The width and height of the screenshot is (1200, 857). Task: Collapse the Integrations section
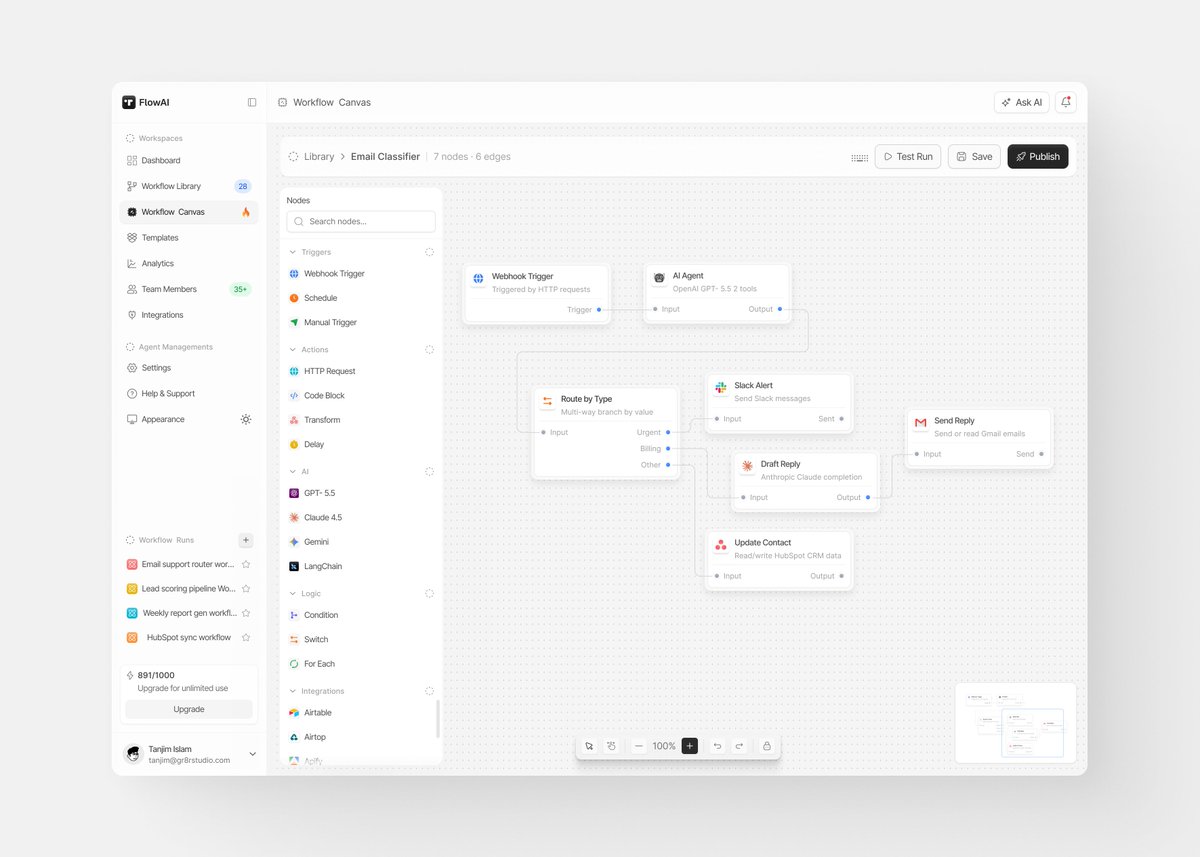tap(293, 691)
